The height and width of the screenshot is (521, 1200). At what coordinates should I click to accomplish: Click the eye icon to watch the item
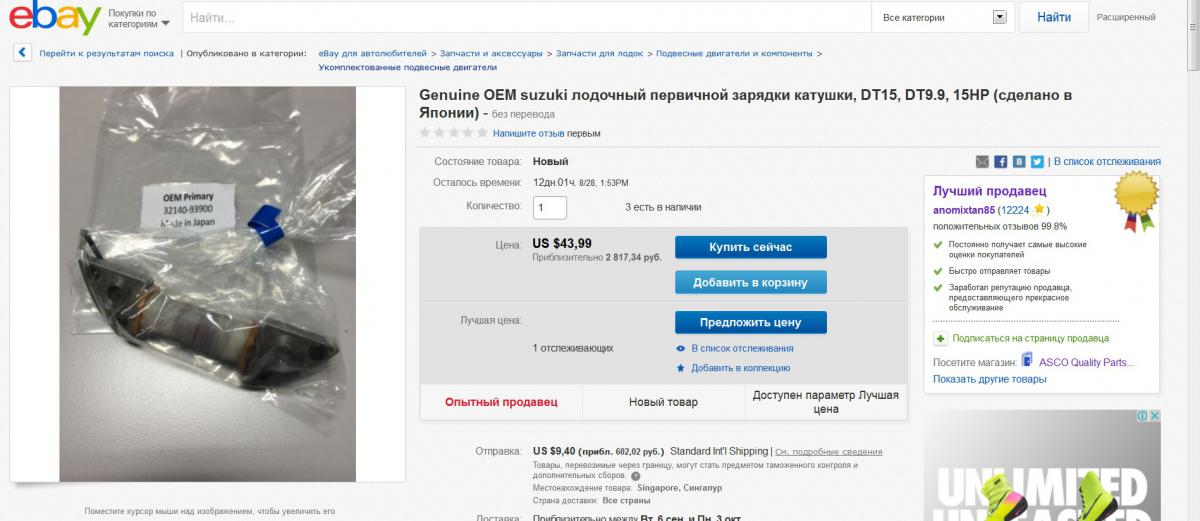coord(681,348)
